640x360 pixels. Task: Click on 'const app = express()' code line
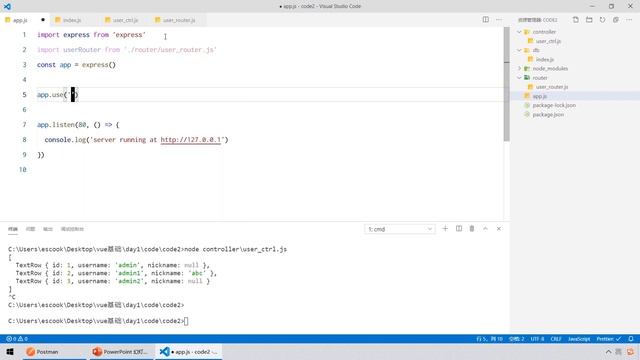pyautogui.click(x=76, y=64)
